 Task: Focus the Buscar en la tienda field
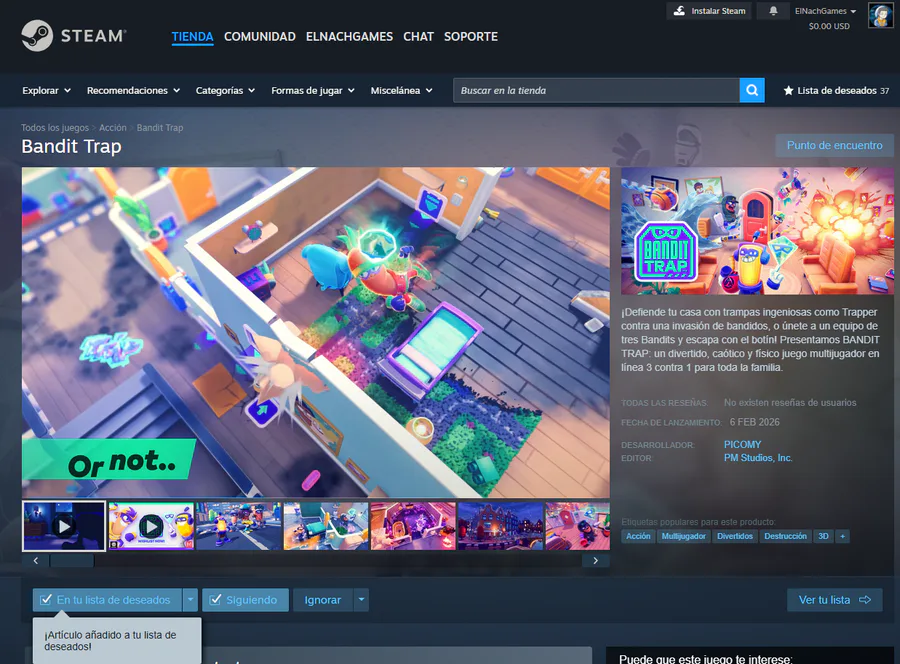click(x=596, y=91)
